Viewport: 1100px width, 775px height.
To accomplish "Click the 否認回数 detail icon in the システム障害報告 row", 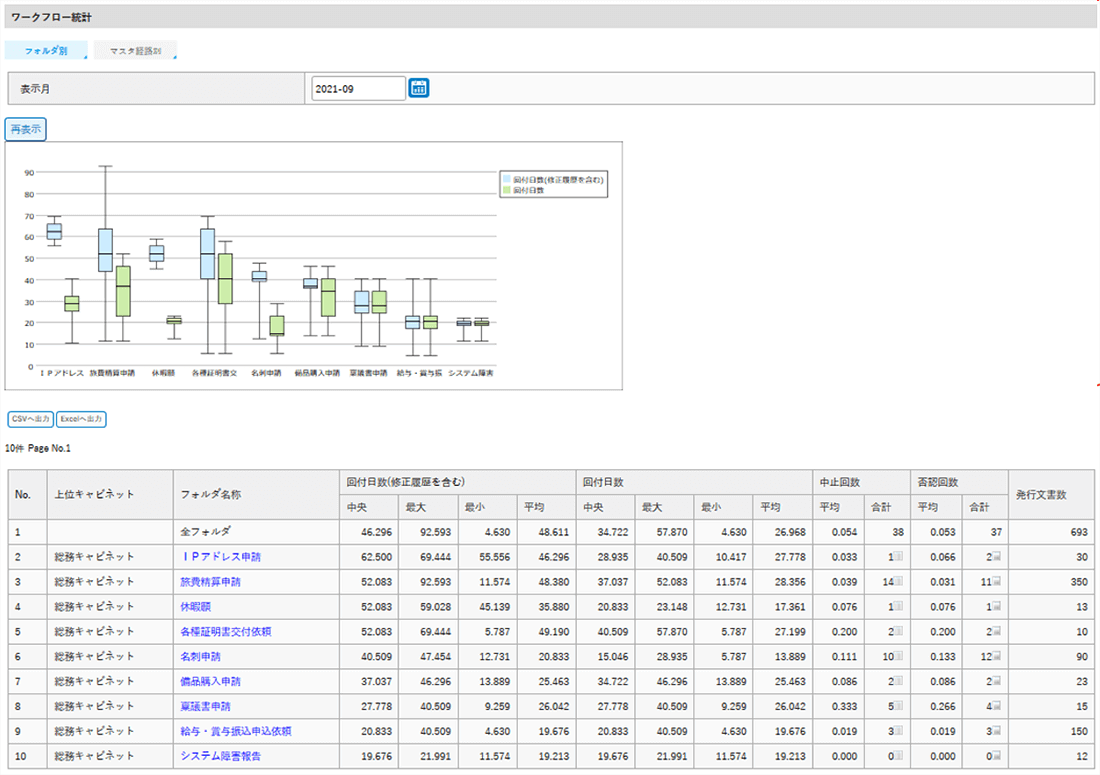I will pos(996,756).
